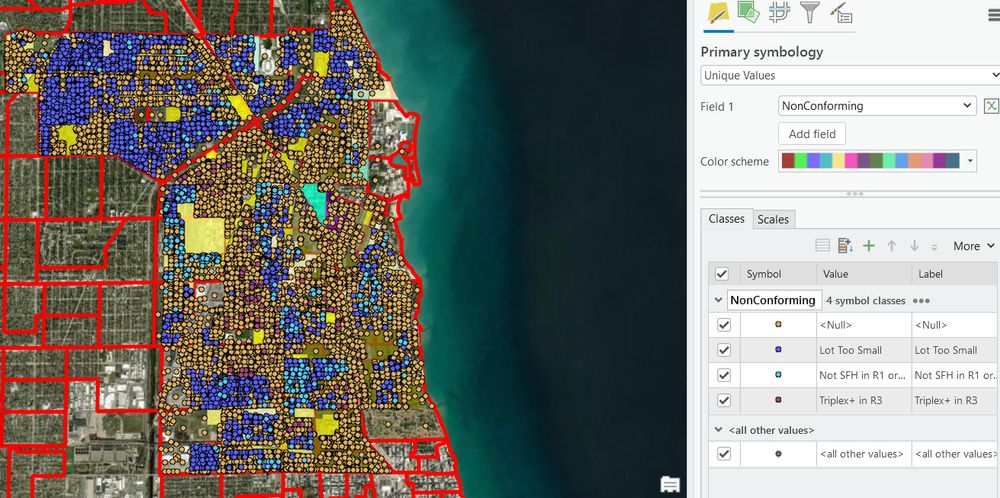Select the 'Not SFH in R1 or...' value cell
This screenshot has width=1000, height=498.
pos(864,376)
